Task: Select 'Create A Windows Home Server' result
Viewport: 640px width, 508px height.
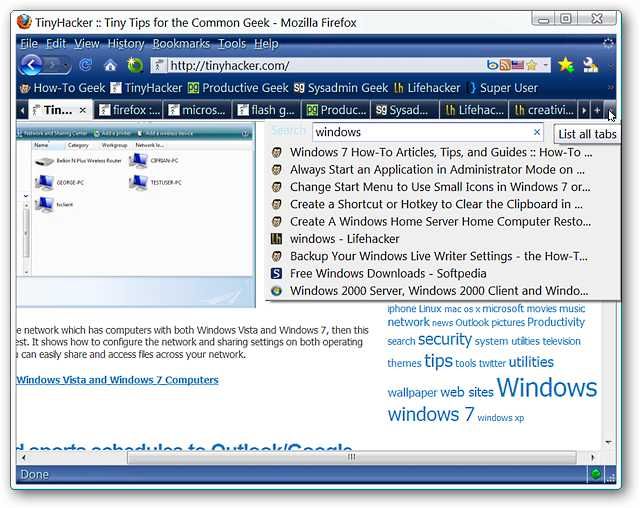Action: coord(442,222)
